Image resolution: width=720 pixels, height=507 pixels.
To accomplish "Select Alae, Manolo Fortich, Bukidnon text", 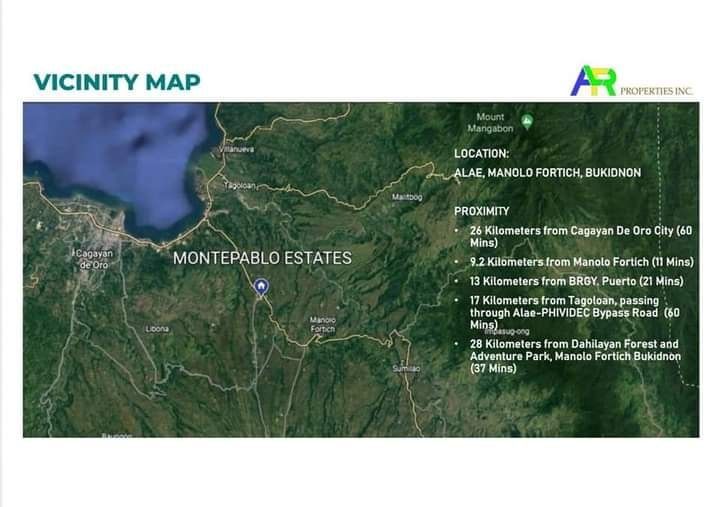I will click(x=547, y=173).
